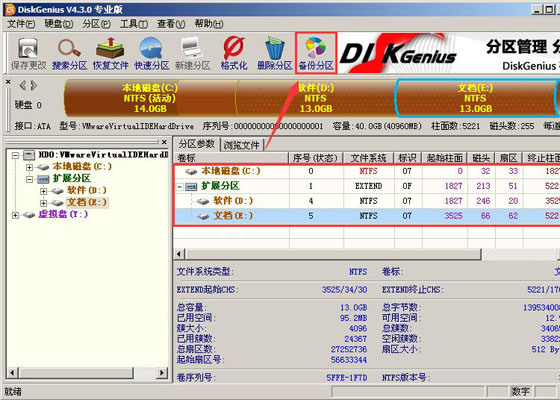
Task: Expand 本地磁盘(C:) node in tree
Action: pos(29,167)
